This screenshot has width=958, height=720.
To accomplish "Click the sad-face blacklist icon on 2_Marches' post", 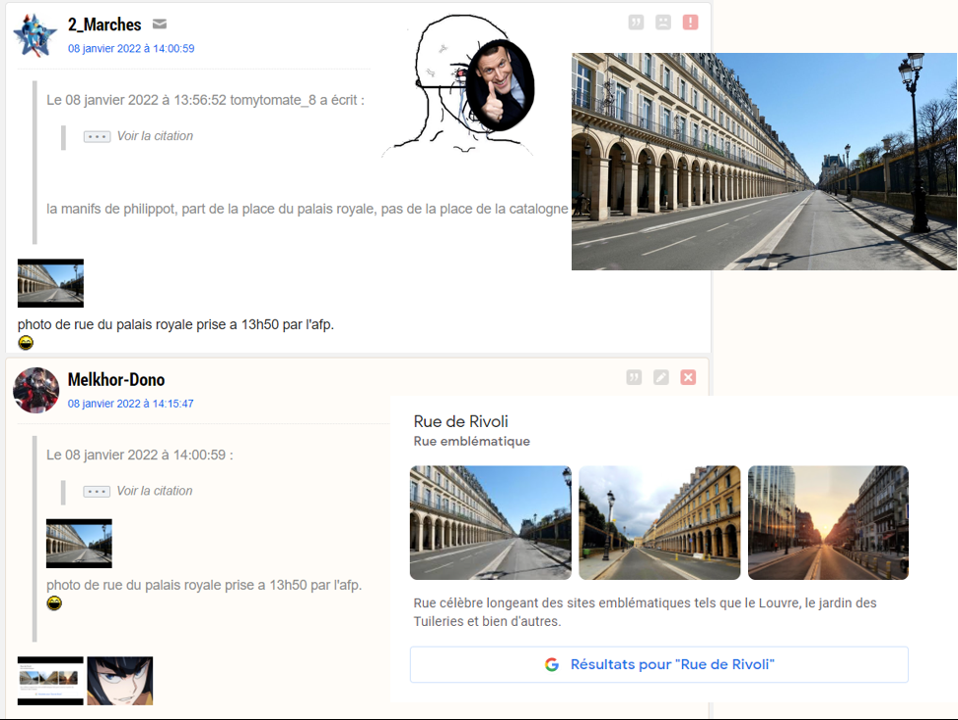I will click(663, 22).
